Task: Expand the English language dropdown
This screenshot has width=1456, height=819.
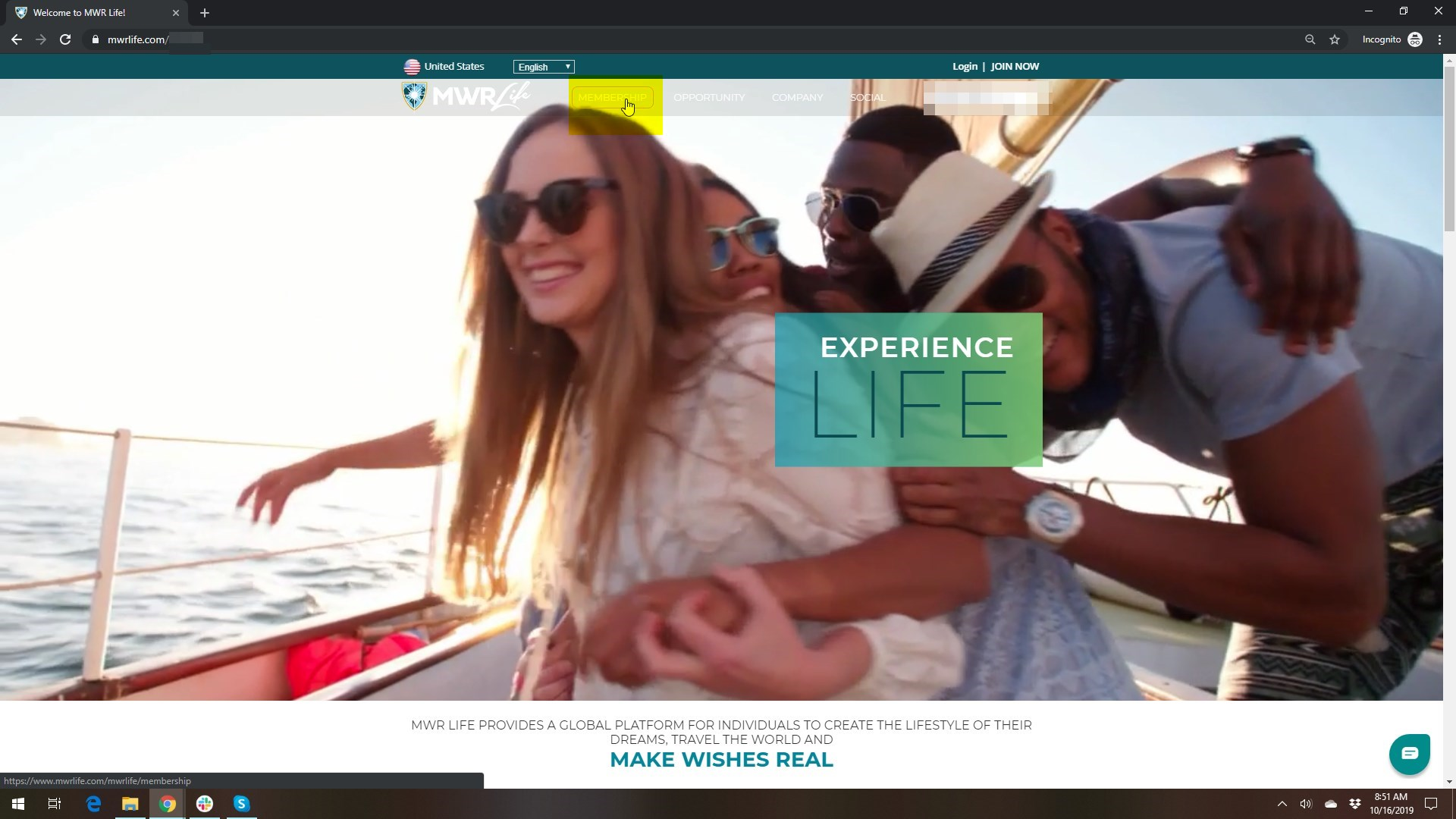Action: 544,67
